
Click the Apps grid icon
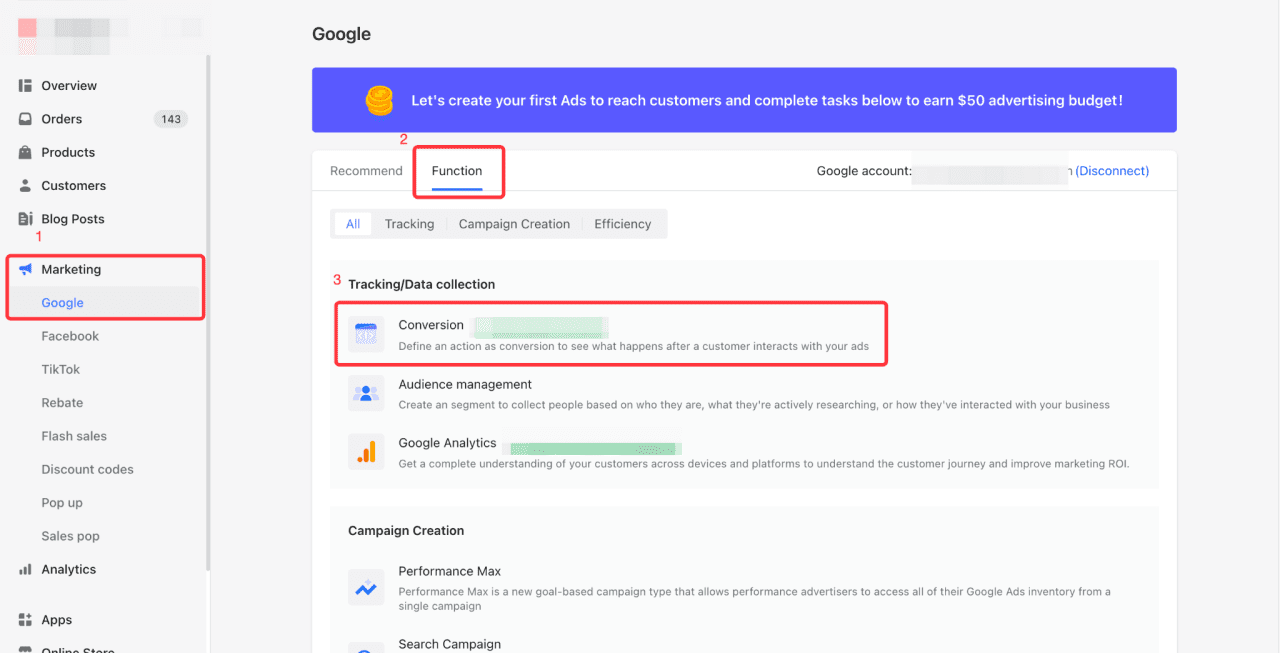25,620
